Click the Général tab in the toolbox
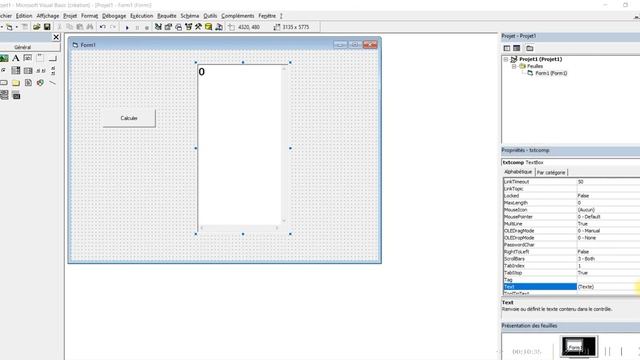Screen dimensions: 640x360 (x=22, y=47)
